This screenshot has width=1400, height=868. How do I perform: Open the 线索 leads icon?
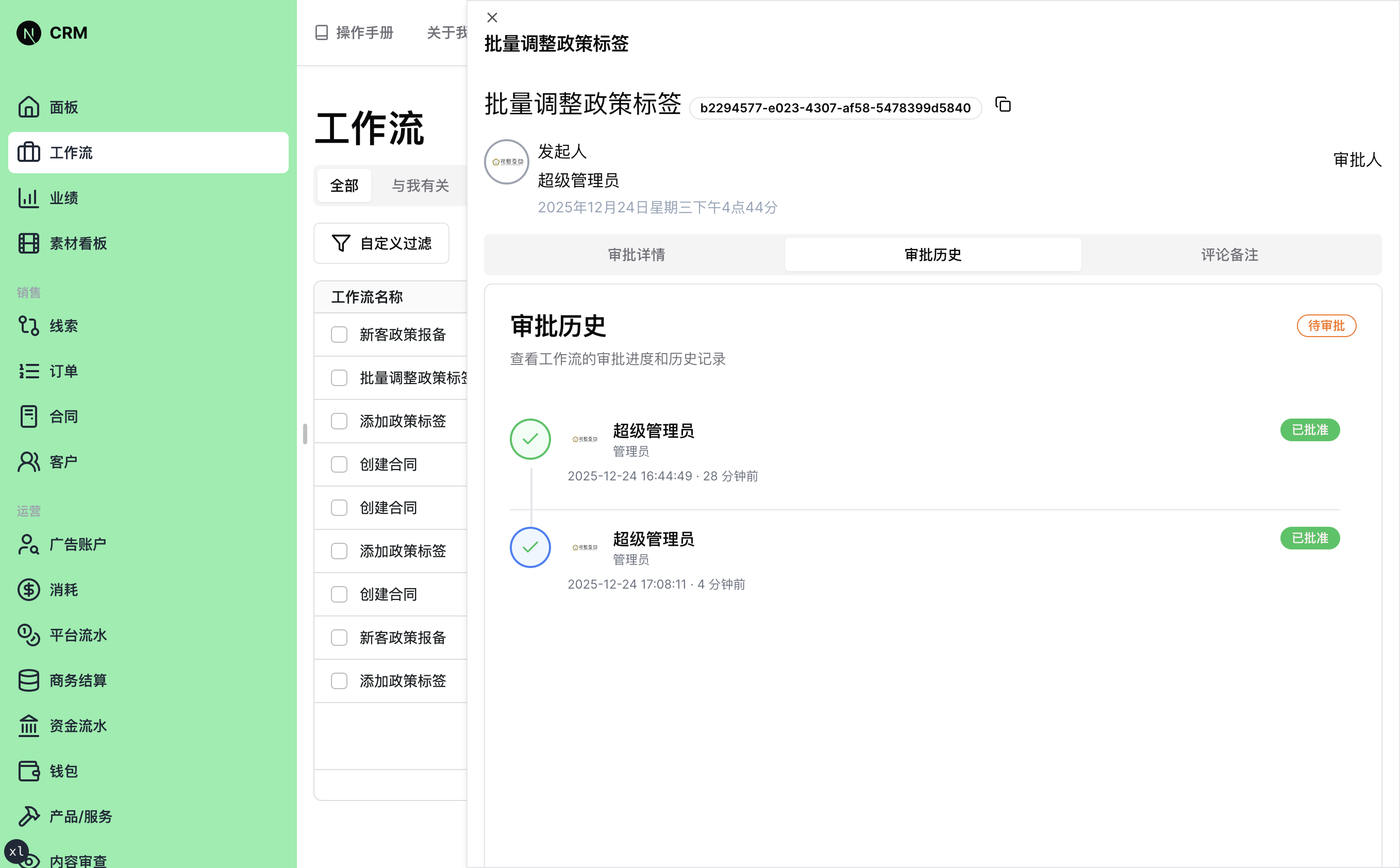coord(29,326)
